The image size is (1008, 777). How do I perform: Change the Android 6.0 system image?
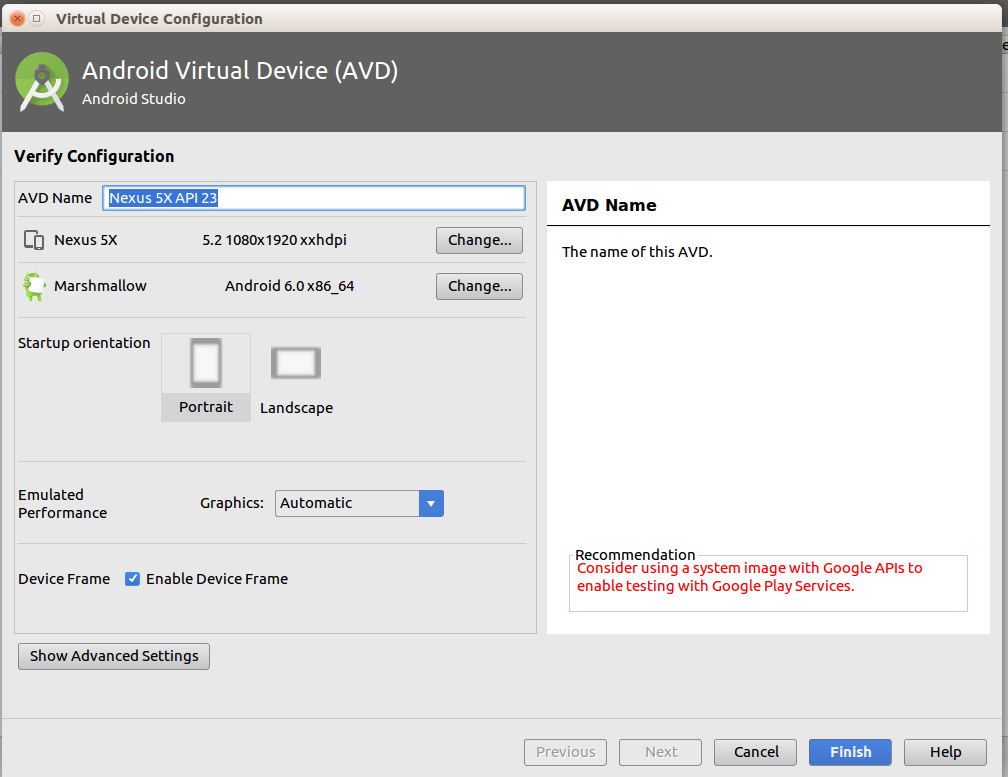point(478,286)
